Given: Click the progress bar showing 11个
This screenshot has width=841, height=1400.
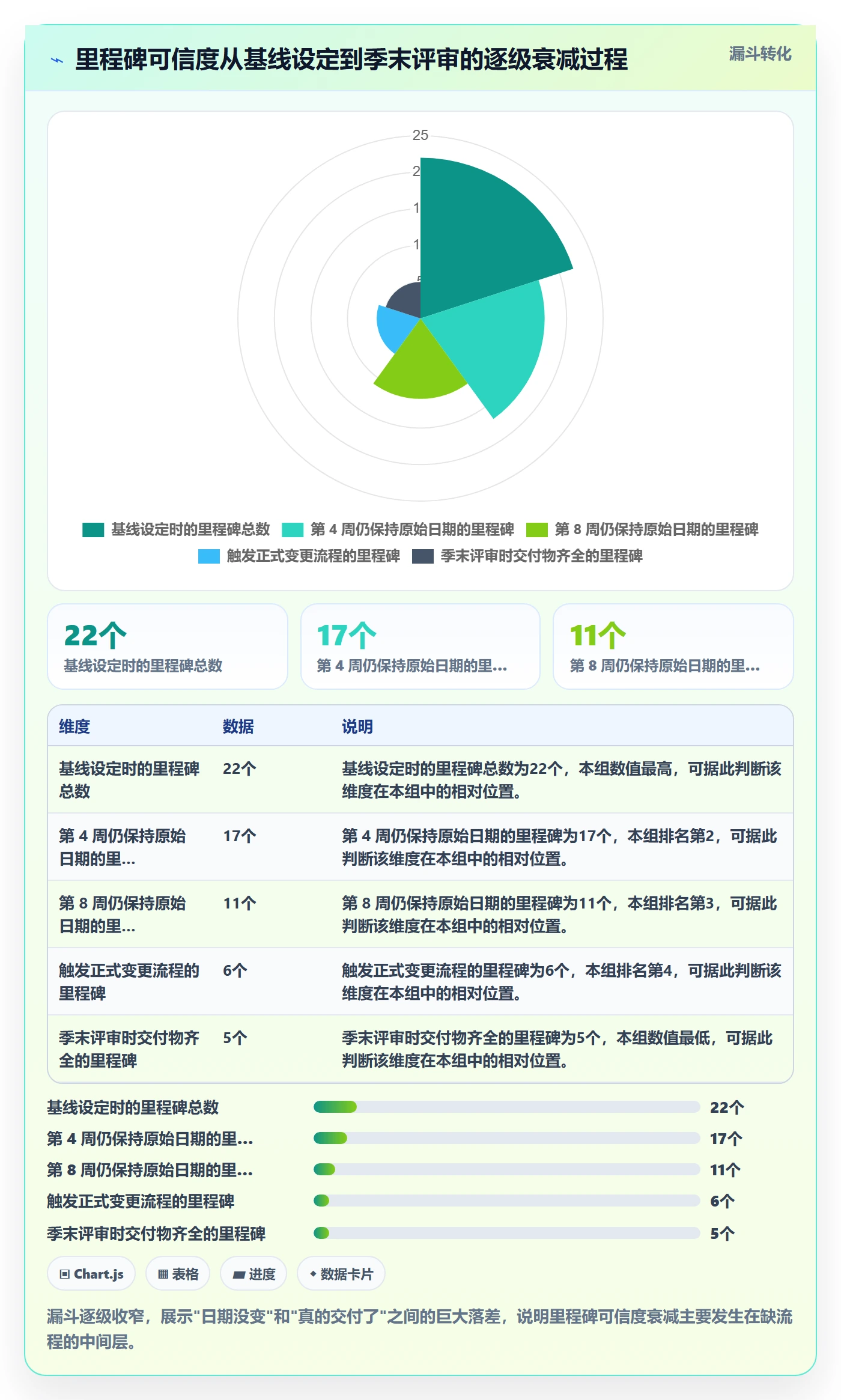Looking at the screenshot, I should pyautogui.click(x=507, y=1169).
